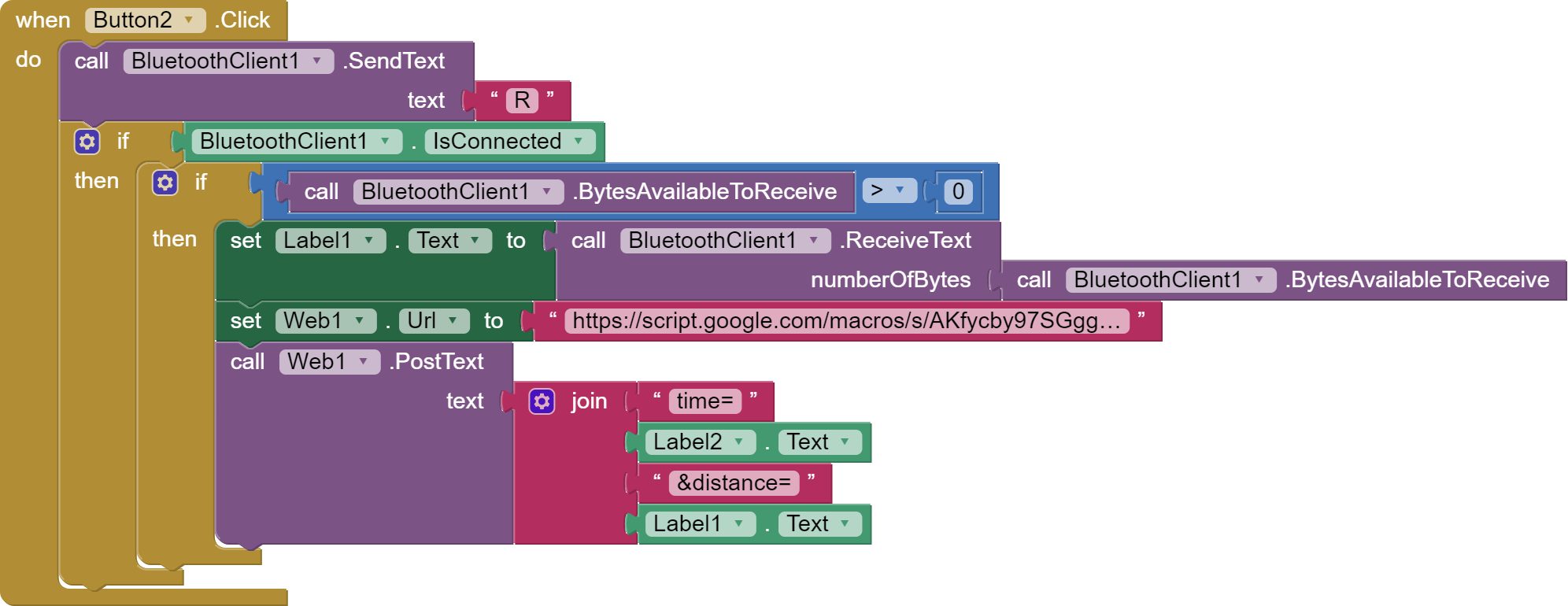This screenshot has height=606, width=1568.
Task: Click the outer if block's gear icon
Action: tap(87, 142)
